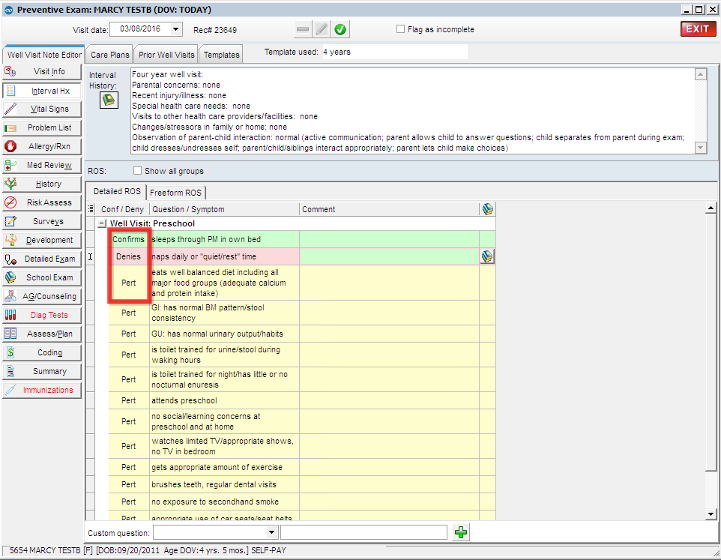
Task: Toggle Denies for naps daily row
Action: tap(129, 257)
